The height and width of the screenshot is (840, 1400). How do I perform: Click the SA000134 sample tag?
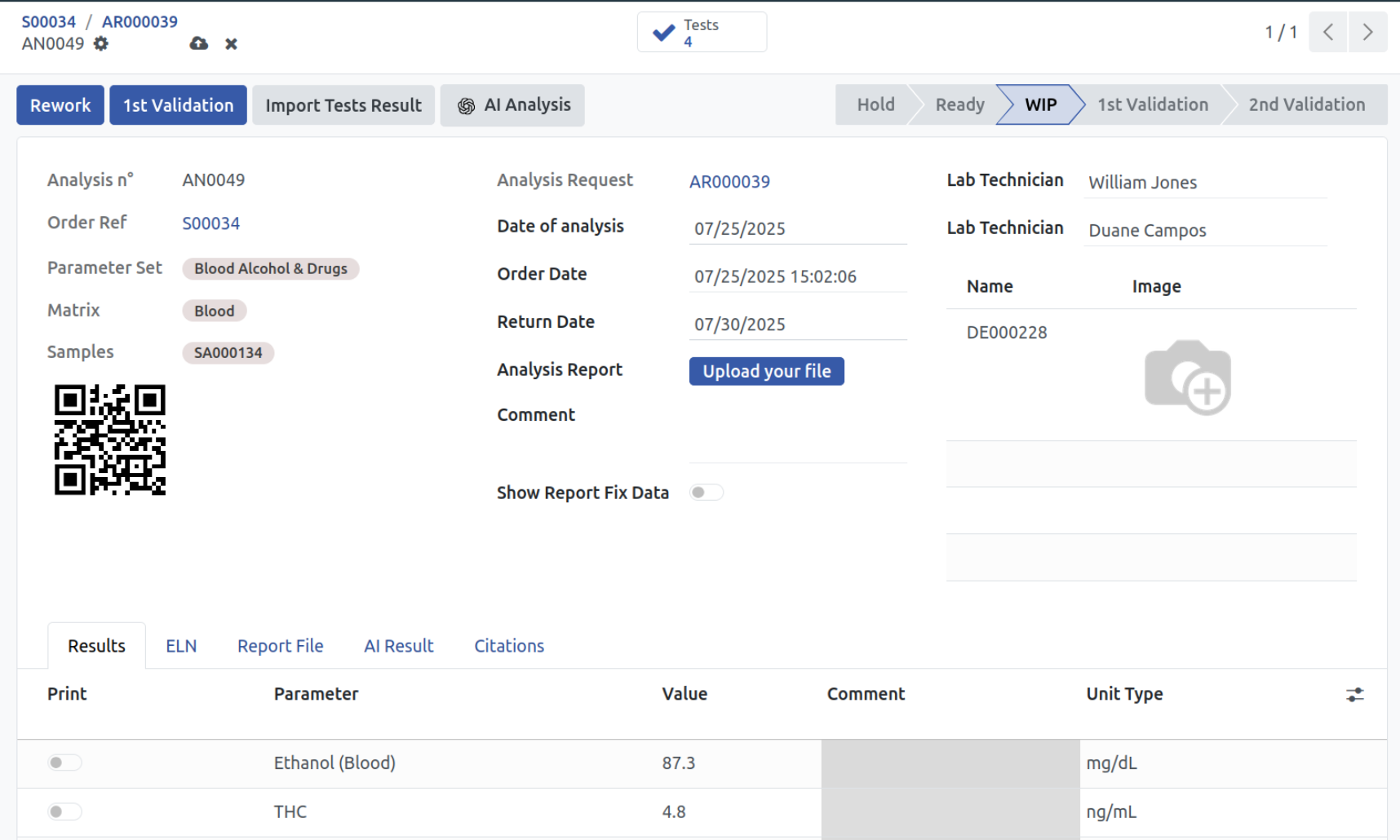click(x=228, y=352)
